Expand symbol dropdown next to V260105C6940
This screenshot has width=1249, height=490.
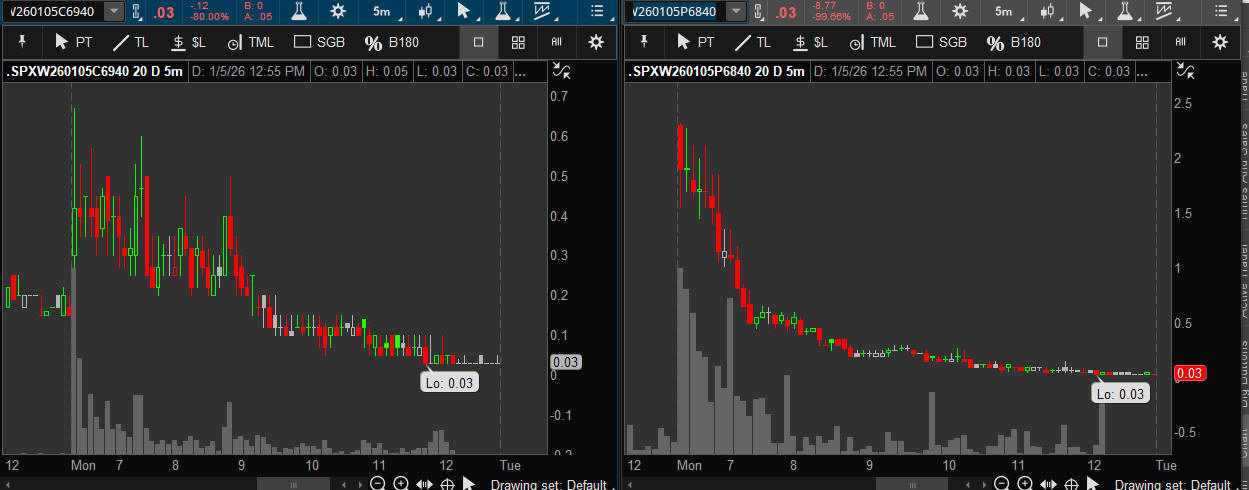pos(114,11)
